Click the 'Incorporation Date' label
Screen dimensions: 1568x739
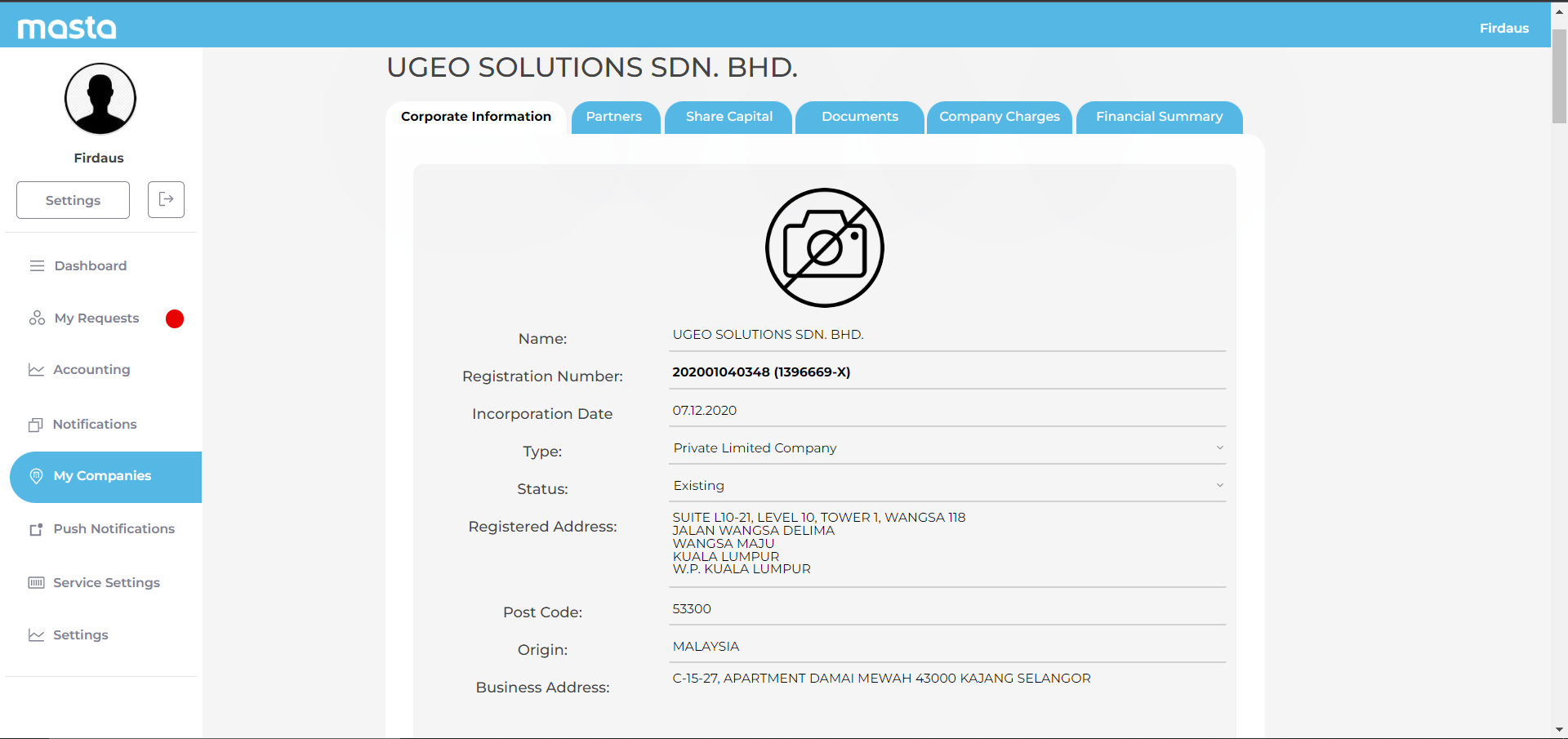542,414
